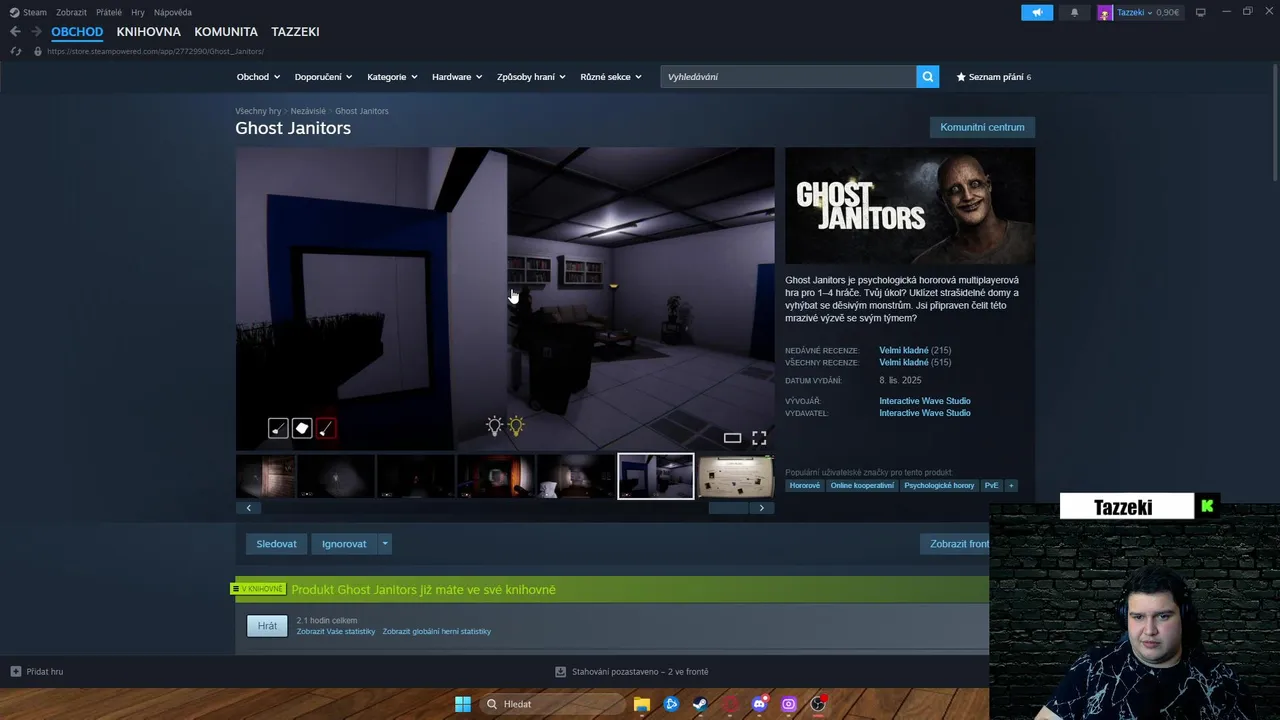1280x720 pixels.
Task: Switch media viewer to theater mode
Action: [x=732, y=438]
